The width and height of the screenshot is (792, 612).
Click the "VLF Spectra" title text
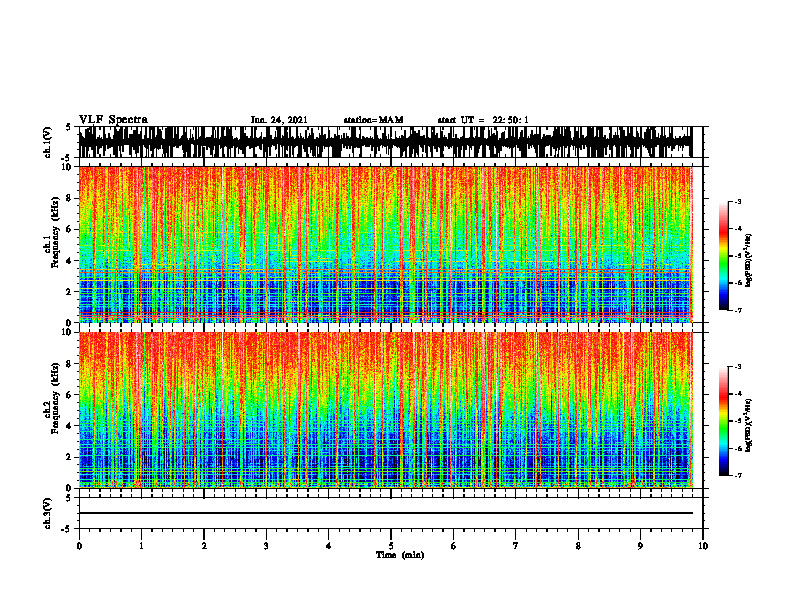[x=113, y=120]
